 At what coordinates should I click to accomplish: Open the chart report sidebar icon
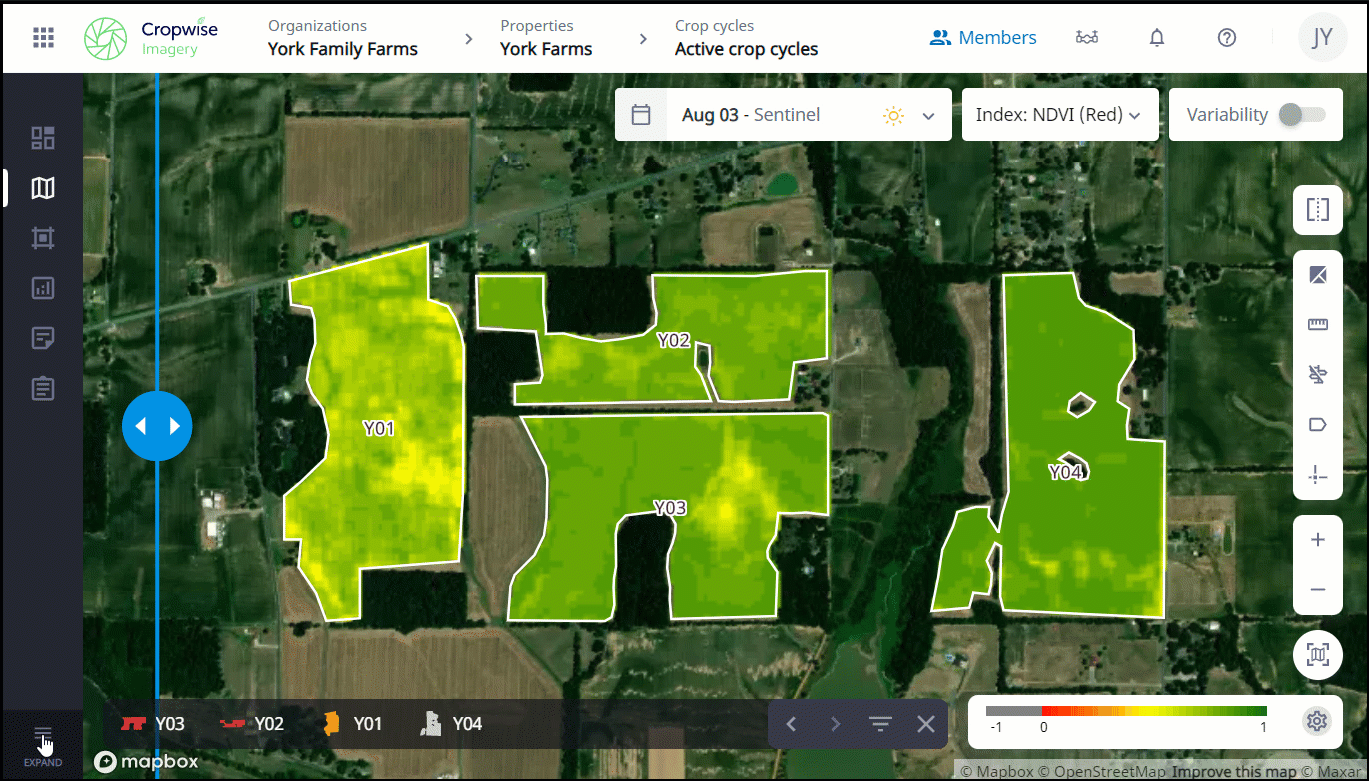[x=43, y=288]
